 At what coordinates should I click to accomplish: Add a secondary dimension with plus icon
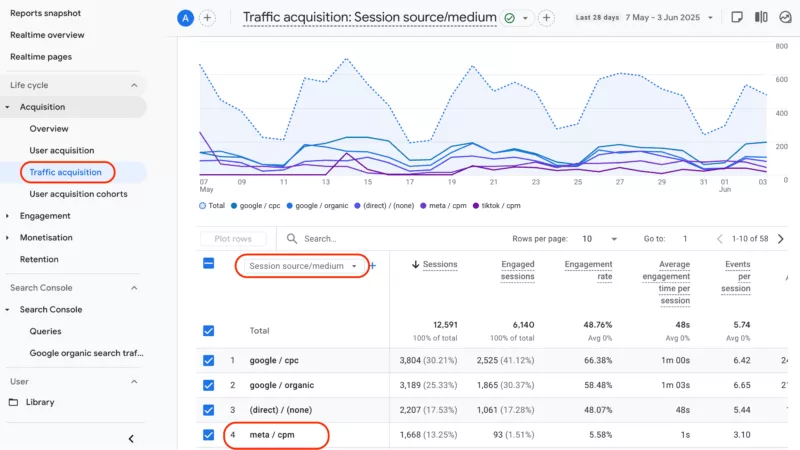372,266
